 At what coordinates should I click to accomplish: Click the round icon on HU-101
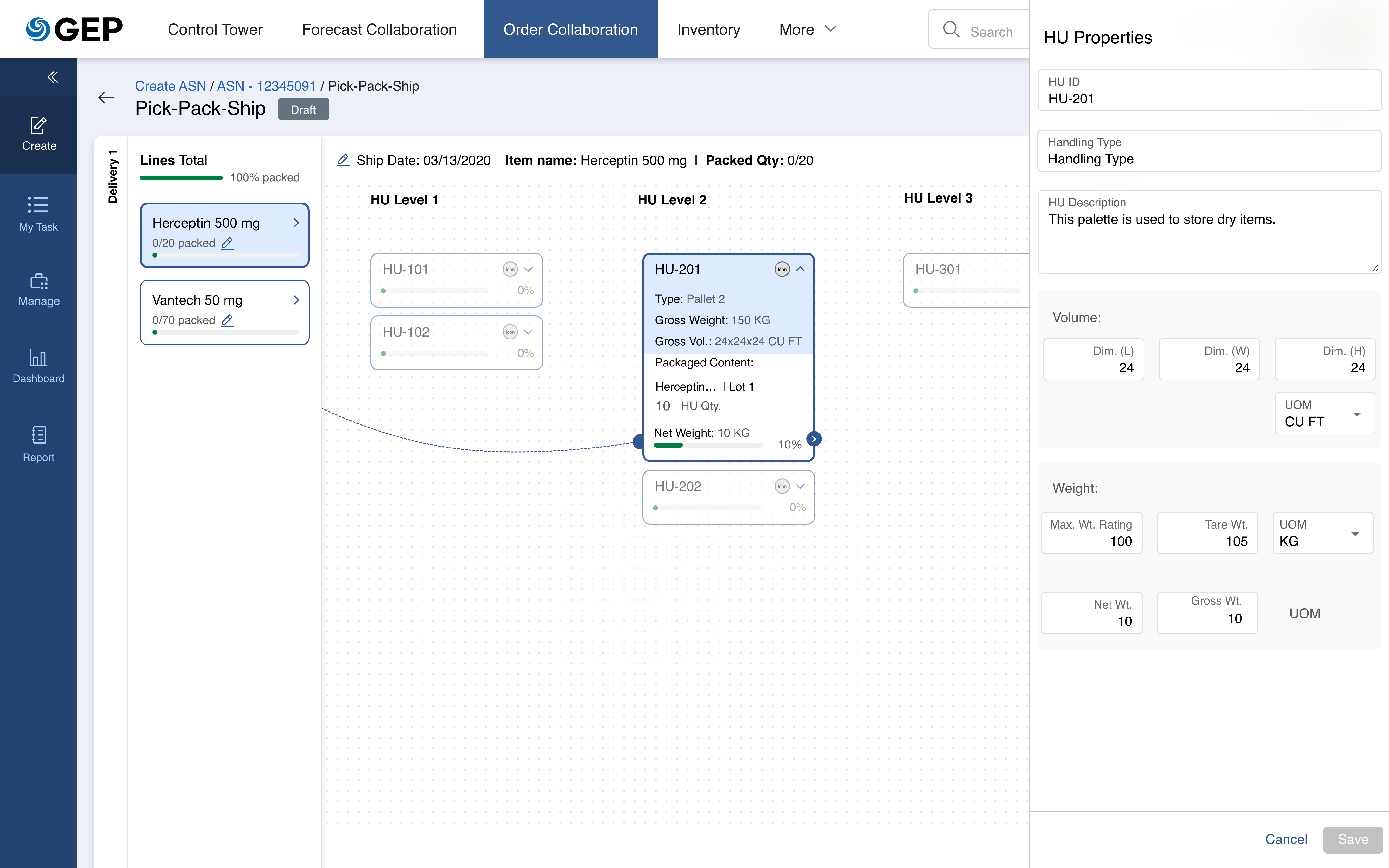[510, 269]
